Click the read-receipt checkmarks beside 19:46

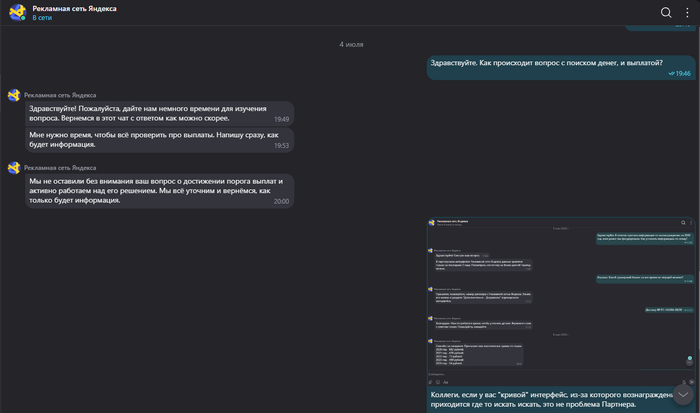coord(671,74)
